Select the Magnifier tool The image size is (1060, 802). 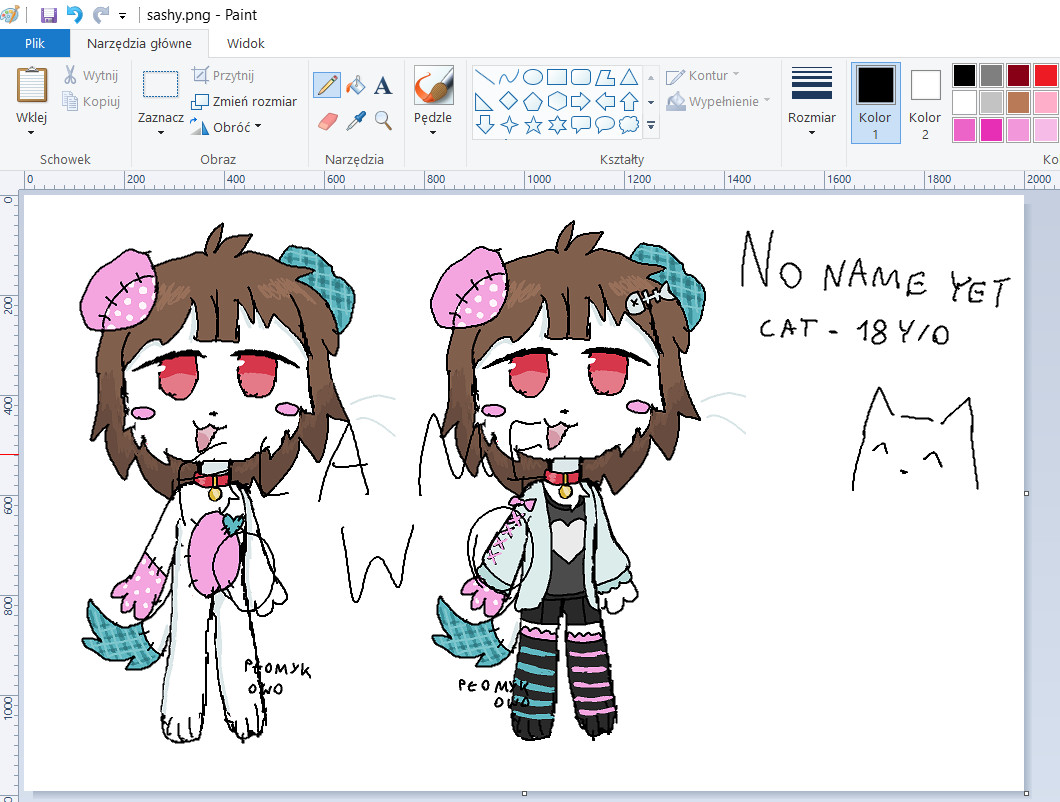coord(382,121)
